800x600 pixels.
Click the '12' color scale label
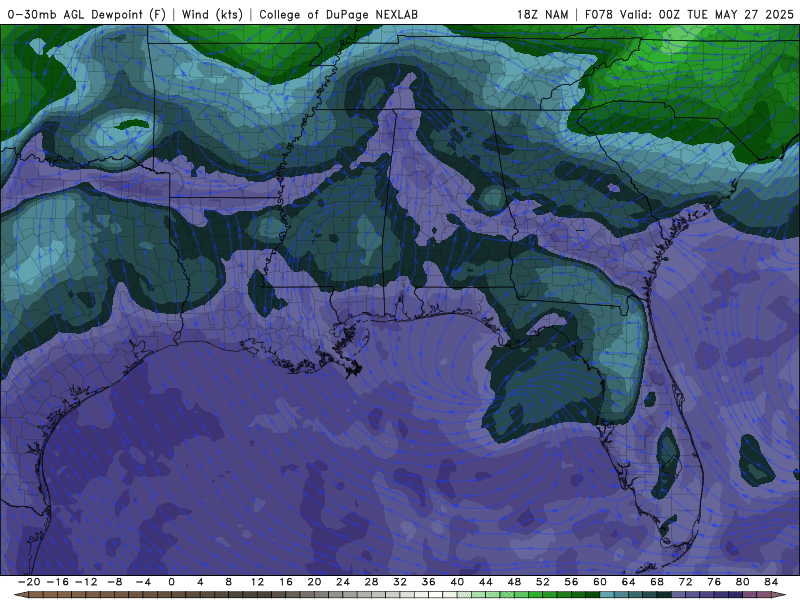[x=257, y=582]
